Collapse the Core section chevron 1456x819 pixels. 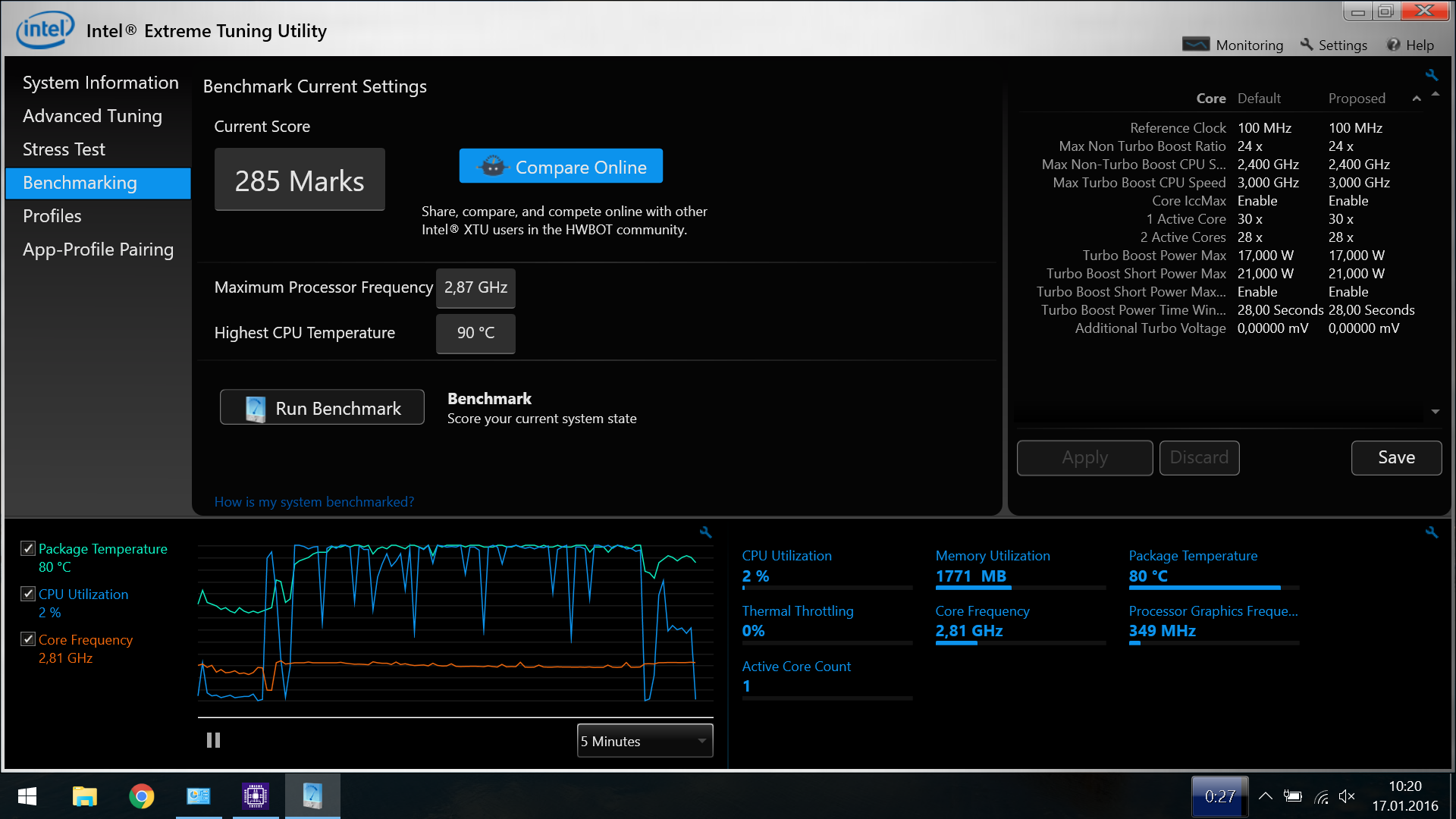1416,99
